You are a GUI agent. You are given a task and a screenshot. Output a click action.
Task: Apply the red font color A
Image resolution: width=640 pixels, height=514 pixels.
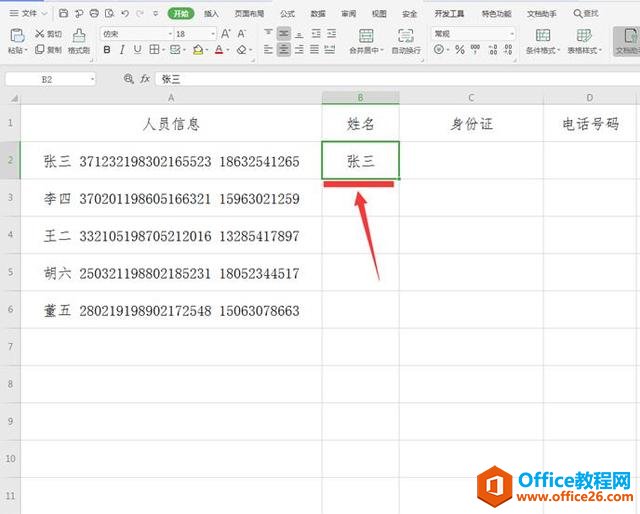[x=219, y=50]
